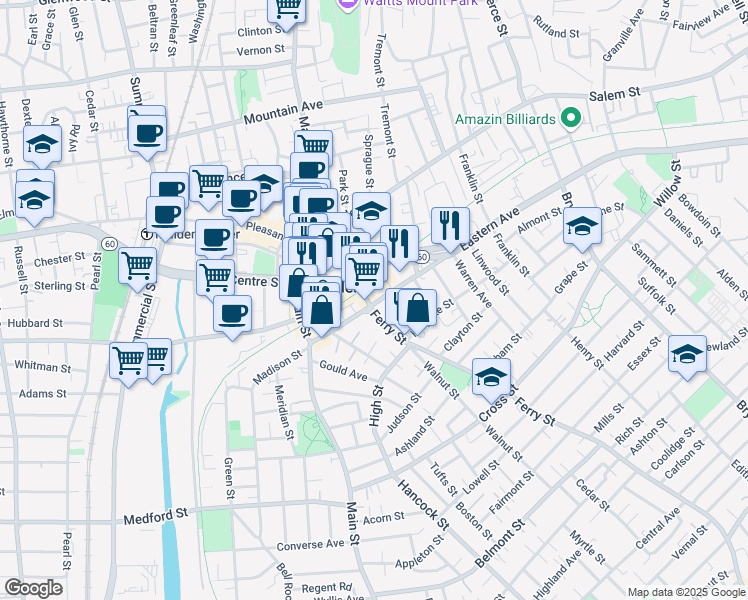
Task: Select the Suffolk St label
Action: click(657, 296)
